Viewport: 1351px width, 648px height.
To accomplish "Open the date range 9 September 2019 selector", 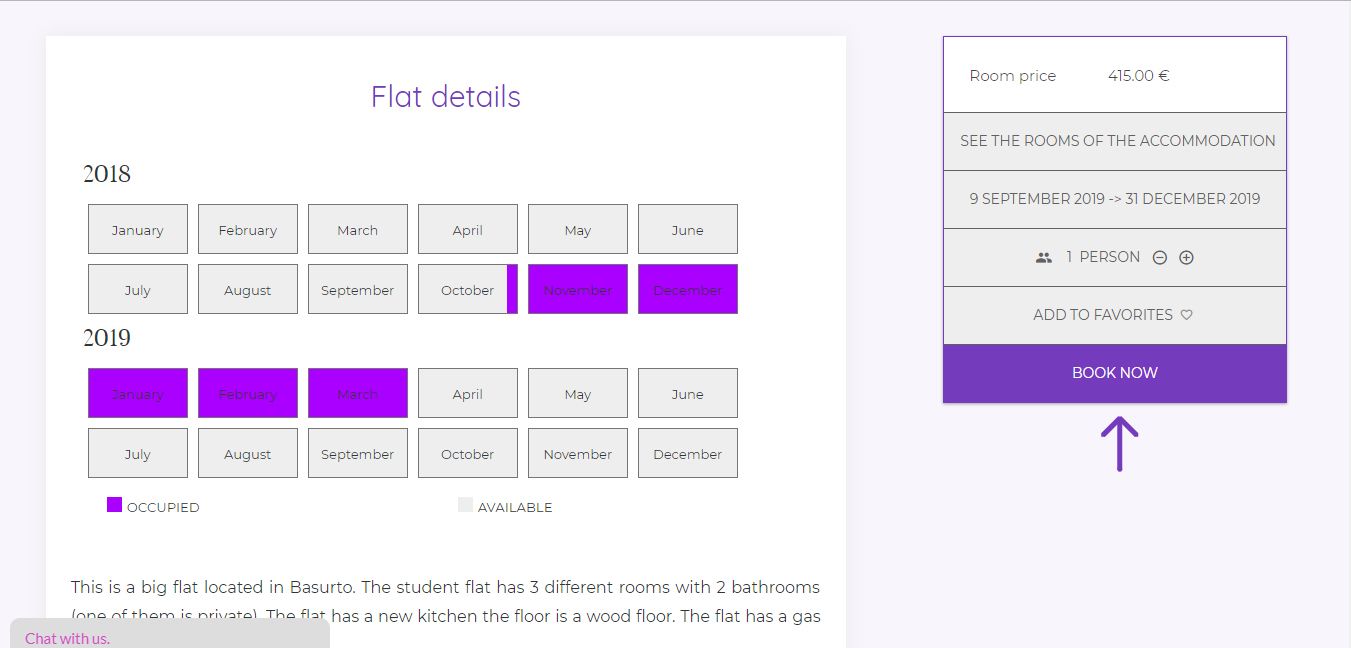I will [1115, 199].
